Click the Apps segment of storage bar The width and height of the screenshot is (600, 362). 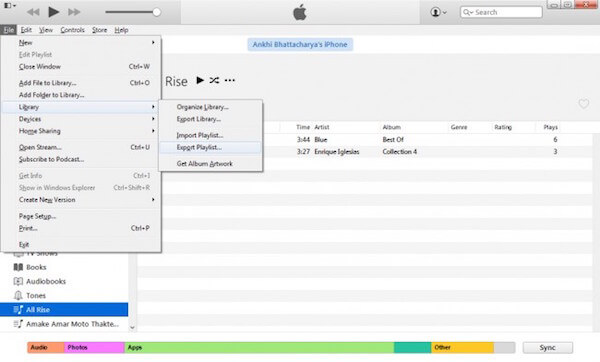coord(259,347)
